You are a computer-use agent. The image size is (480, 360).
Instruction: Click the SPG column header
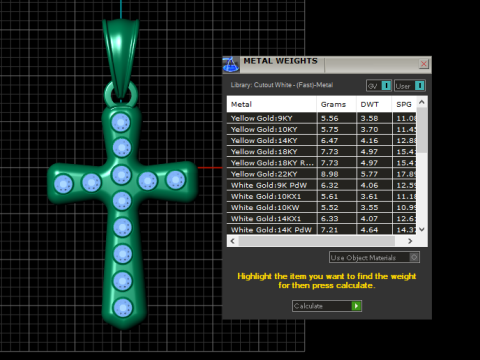404,104
